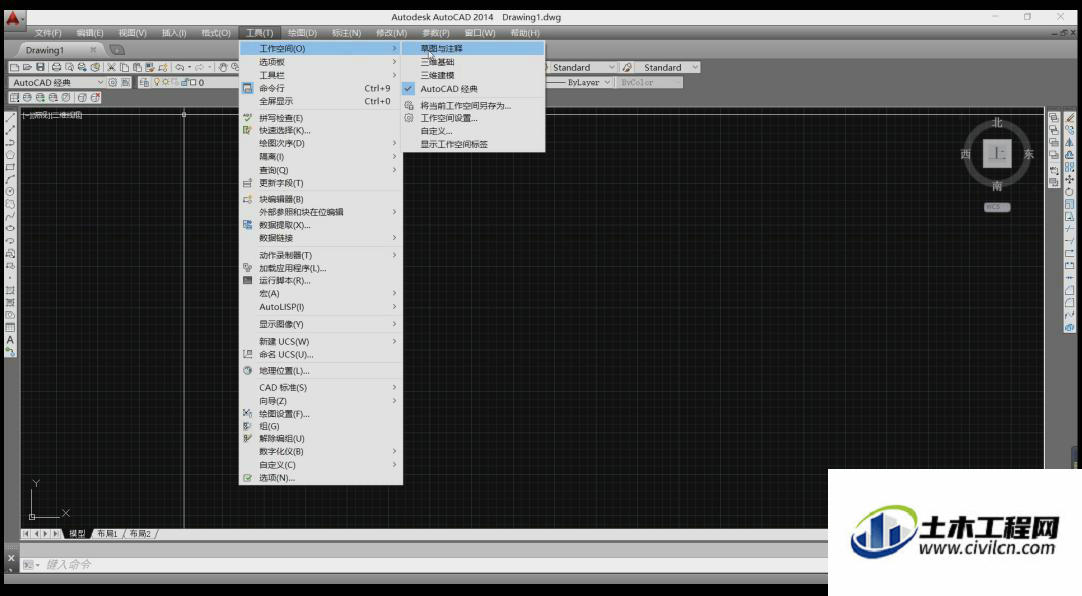The image size is (1082, 596).
Task: Click 加载应用程序(L)... entry
Action: 321,268
